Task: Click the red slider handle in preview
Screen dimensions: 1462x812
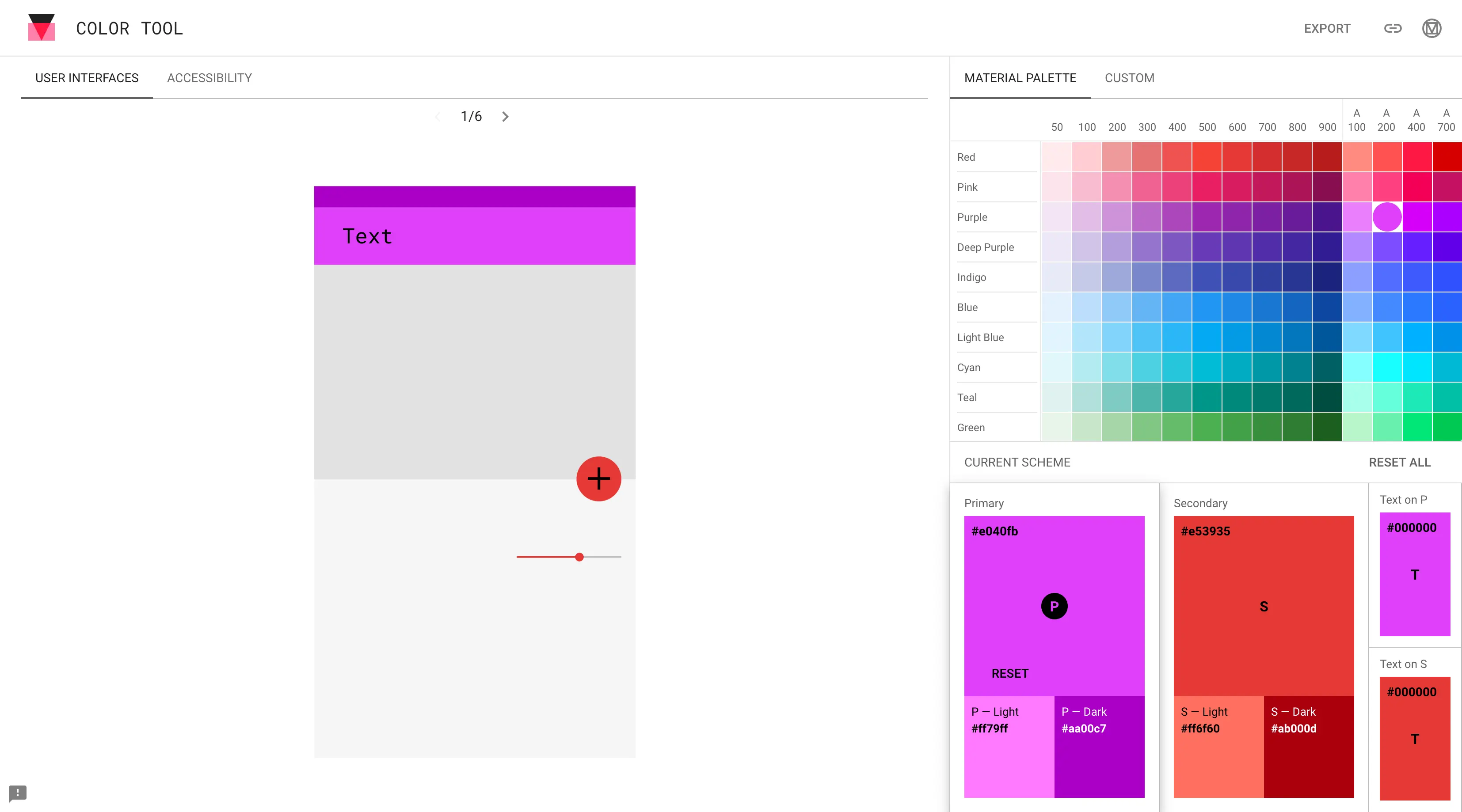Action: coord(579,557)
